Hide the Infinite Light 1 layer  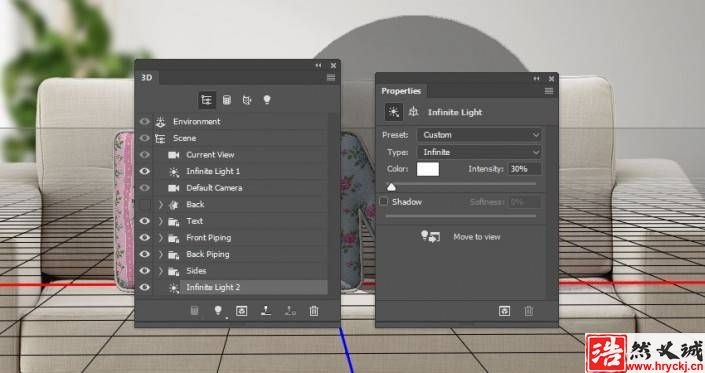[145, 171]
